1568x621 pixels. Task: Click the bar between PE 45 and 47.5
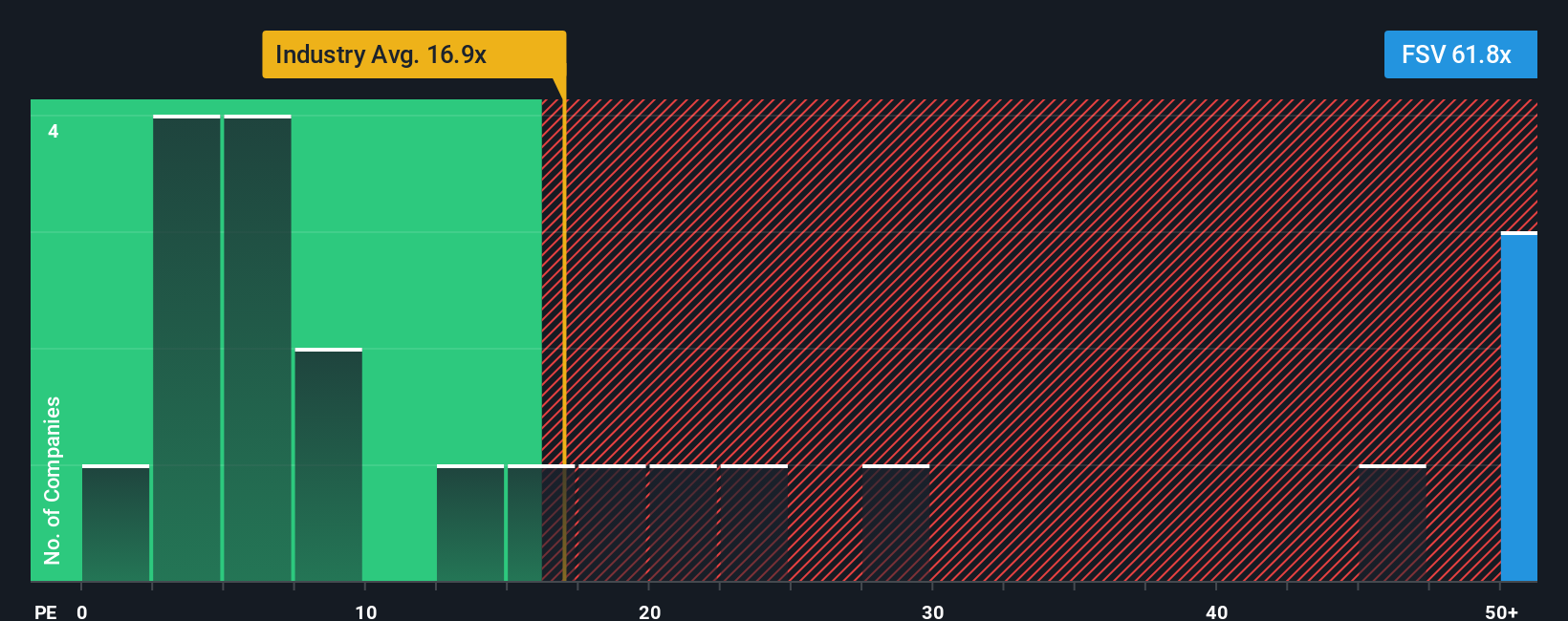click(1392, 524)
